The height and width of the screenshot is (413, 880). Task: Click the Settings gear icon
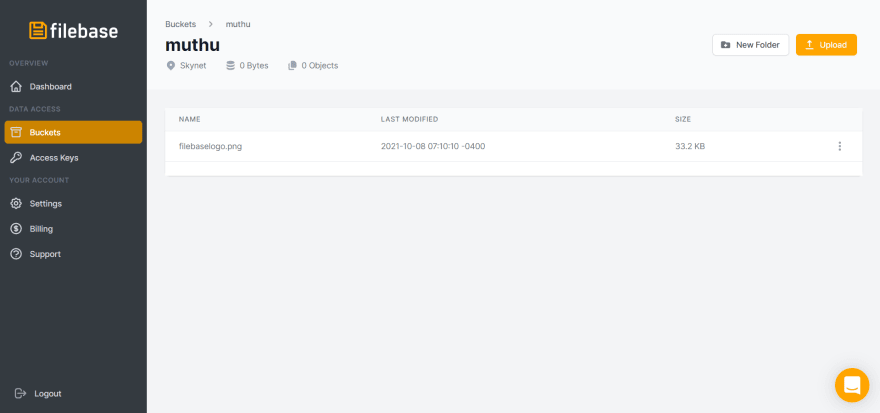[x=16, y=203]
